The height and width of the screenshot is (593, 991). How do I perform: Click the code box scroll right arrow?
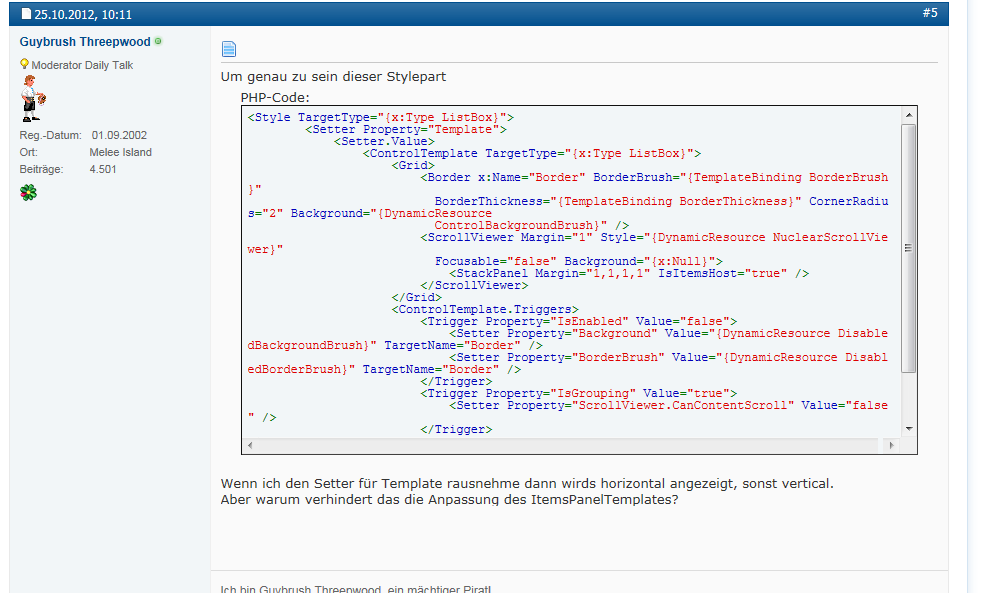(891, 445)
